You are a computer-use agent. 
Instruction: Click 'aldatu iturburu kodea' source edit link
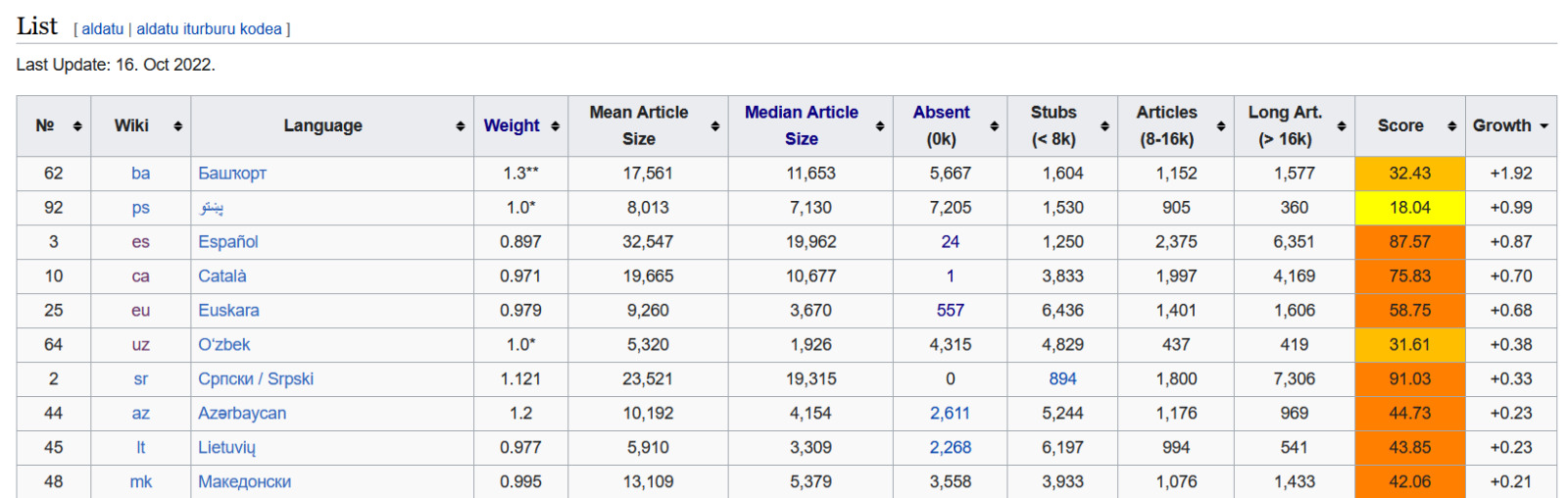pyautogui.click(x=209, y=29)
